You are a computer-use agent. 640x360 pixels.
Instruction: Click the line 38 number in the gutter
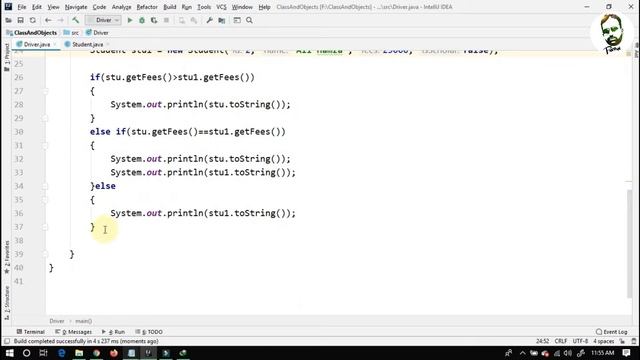[x=19, y=240]
